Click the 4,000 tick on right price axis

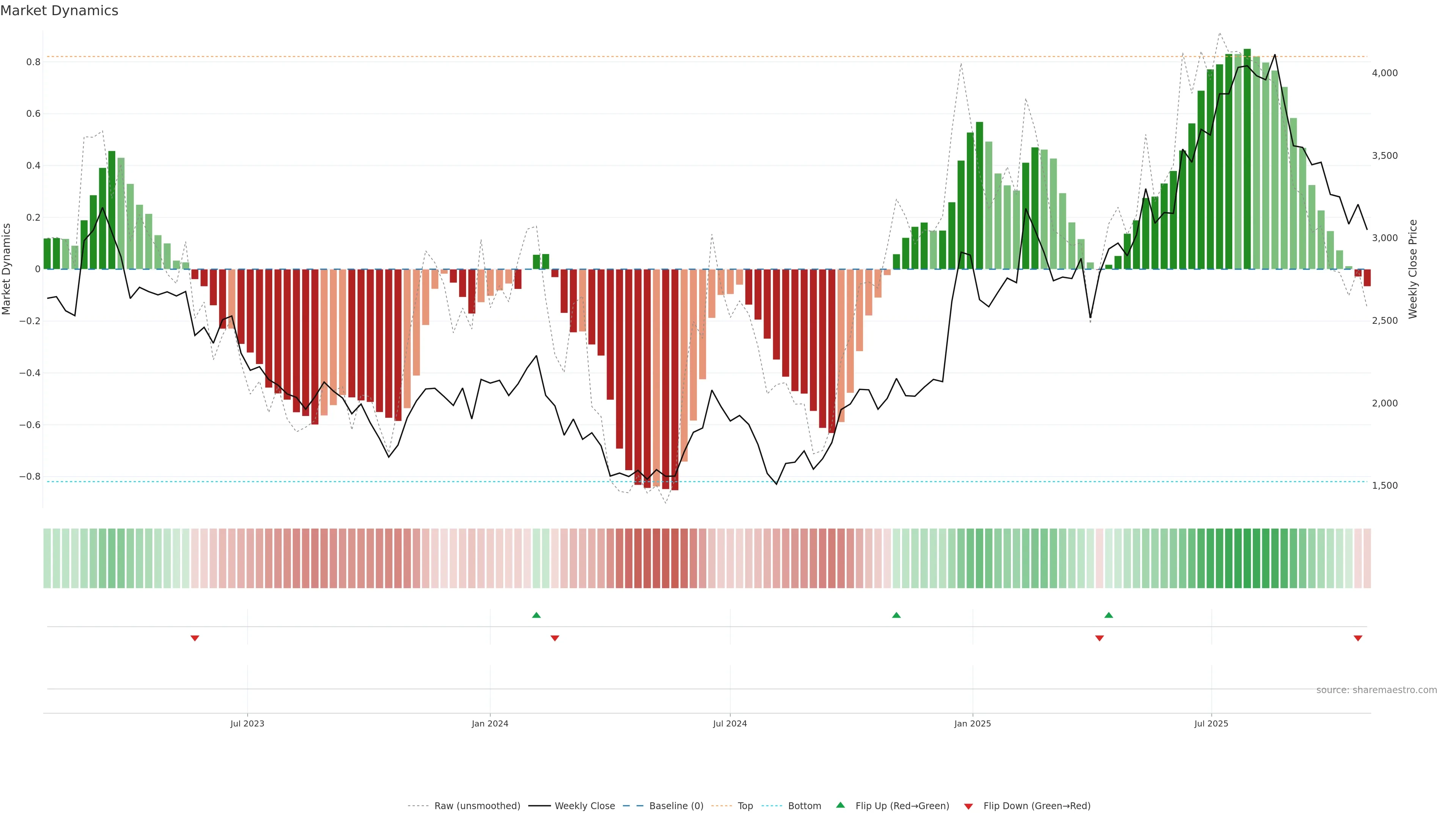point(1384,73)
